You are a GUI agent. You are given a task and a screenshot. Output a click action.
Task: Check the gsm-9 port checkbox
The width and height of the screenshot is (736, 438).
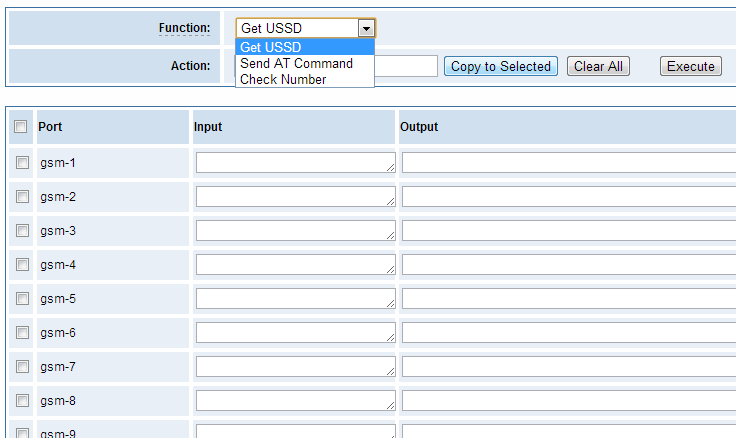(22, 433)
